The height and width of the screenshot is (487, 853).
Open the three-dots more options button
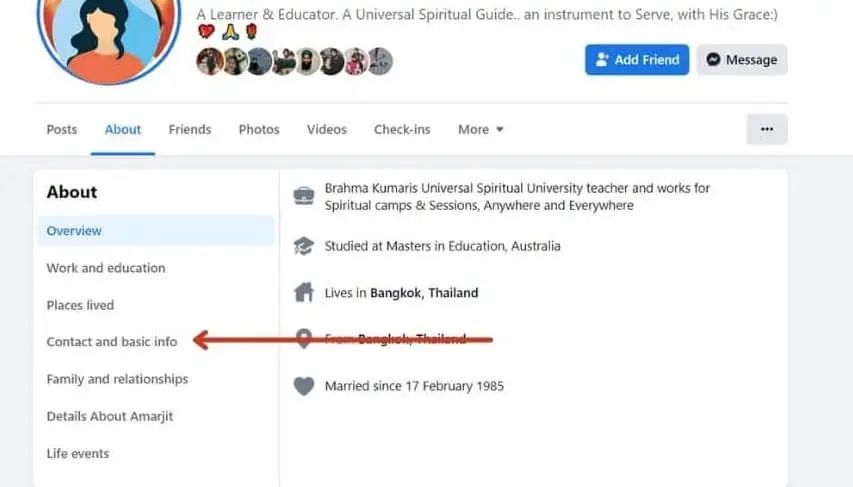[766, 129]
